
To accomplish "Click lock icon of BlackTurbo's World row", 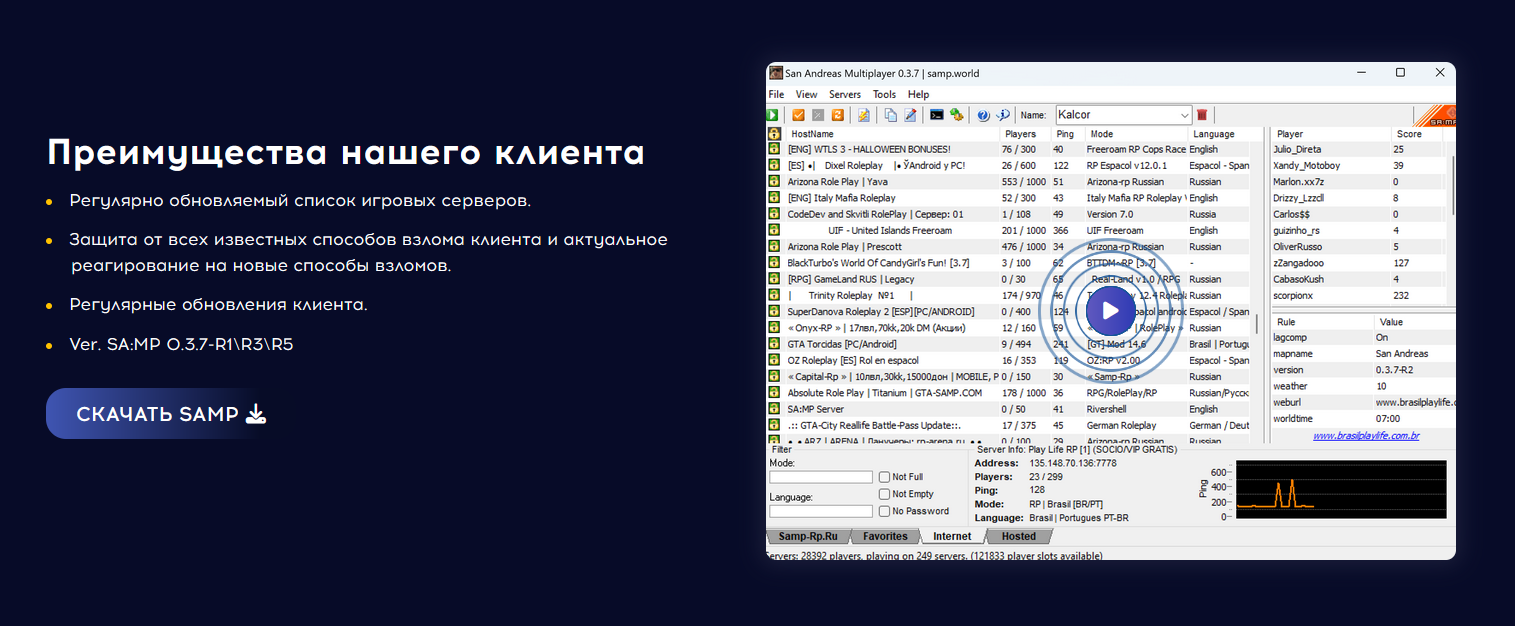I will (773, 263).
